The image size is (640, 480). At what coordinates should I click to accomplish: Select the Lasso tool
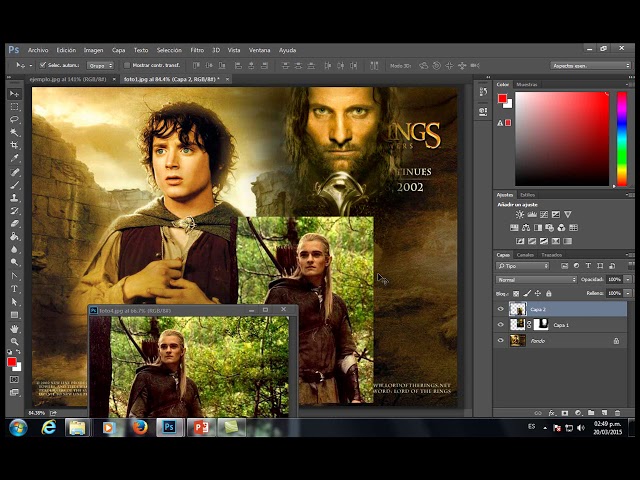pyautogui.click(x=14, y=119)
